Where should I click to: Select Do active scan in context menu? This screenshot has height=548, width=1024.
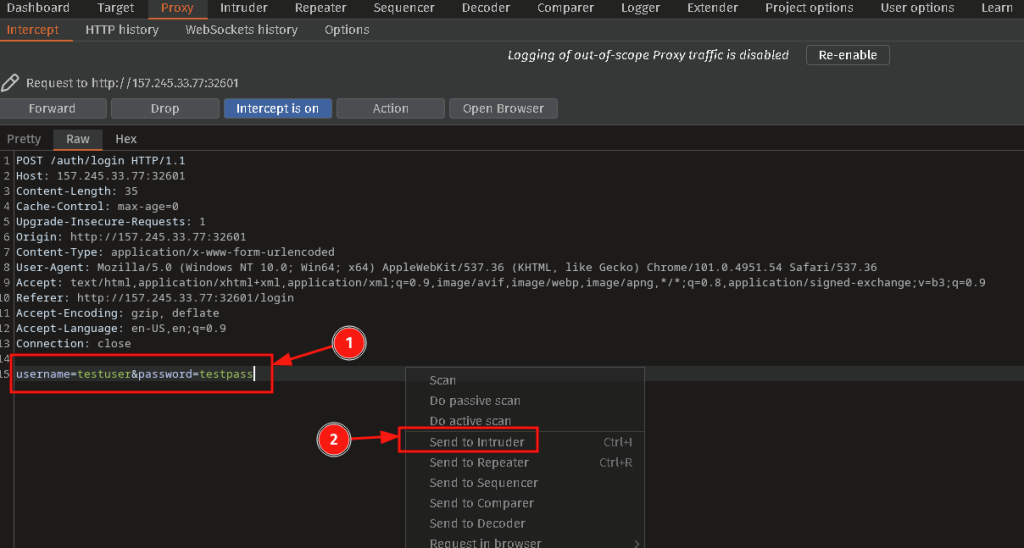click(x=470, y=421)
